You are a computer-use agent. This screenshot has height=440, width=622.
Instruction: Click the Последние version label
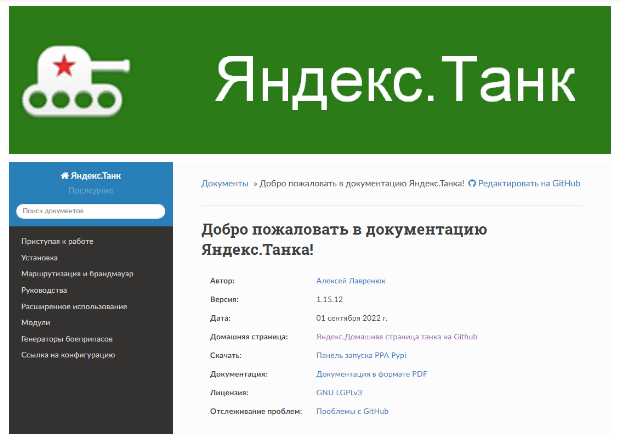pos(91,191)
